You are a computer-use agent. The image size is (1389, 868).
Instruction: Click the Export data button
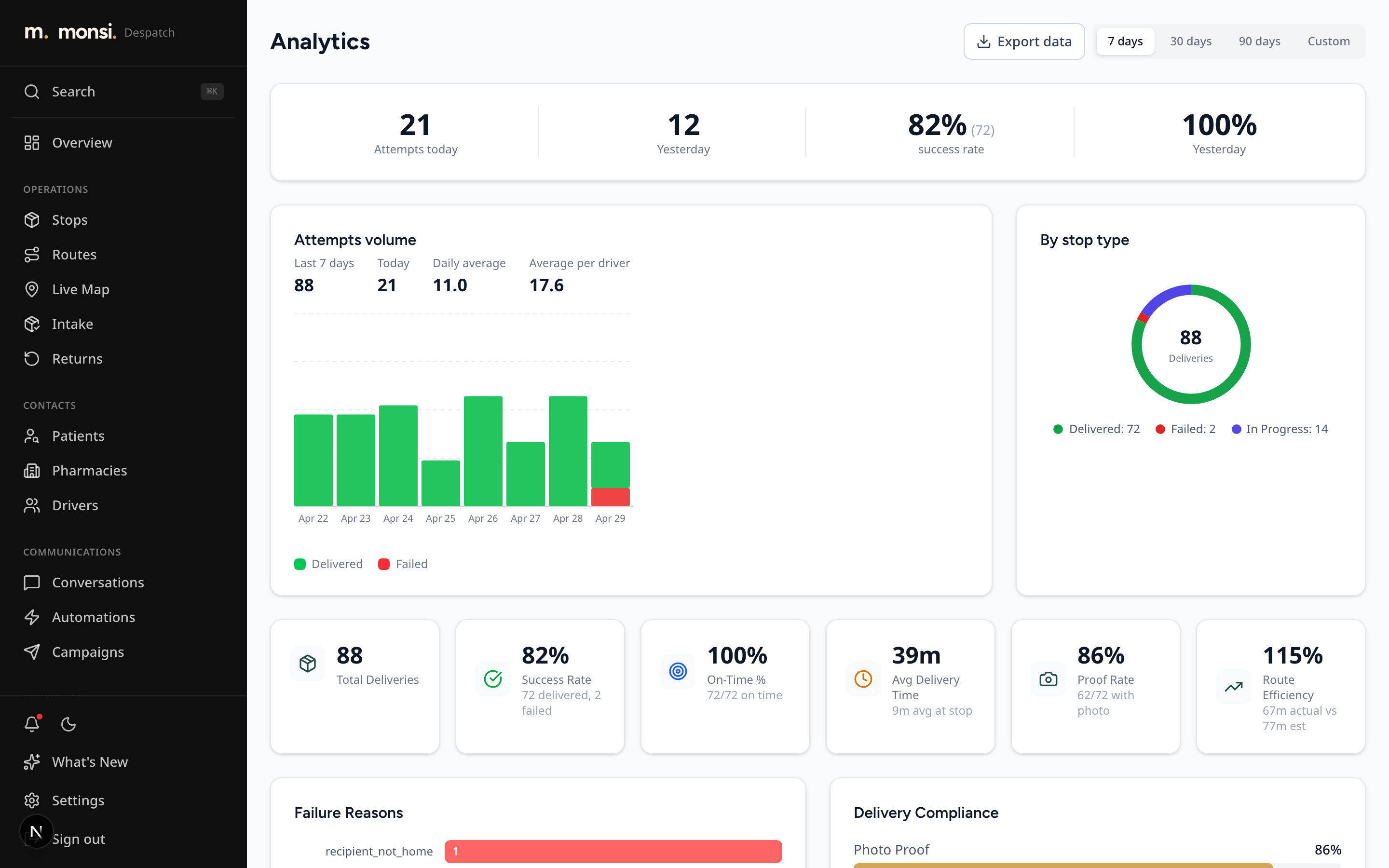1024,41
